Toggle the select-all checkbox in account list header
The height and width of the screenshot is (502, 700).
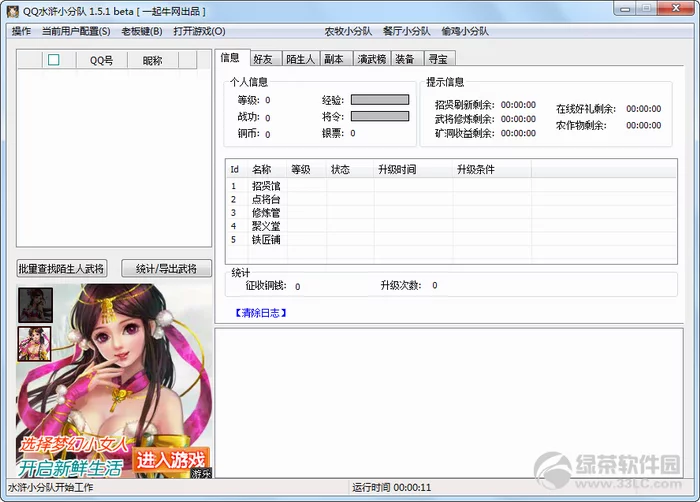54,59
